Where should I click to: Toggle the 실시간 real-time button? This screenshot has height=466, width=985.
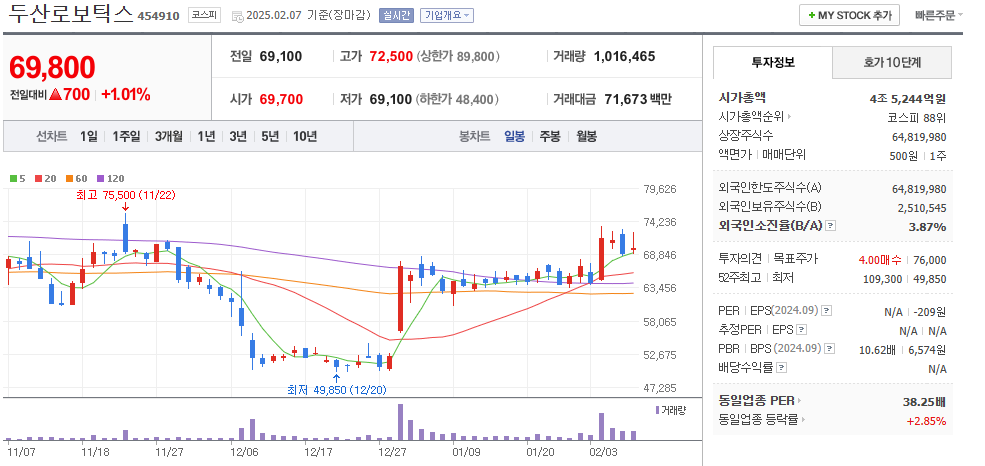[x=396, y=15]
